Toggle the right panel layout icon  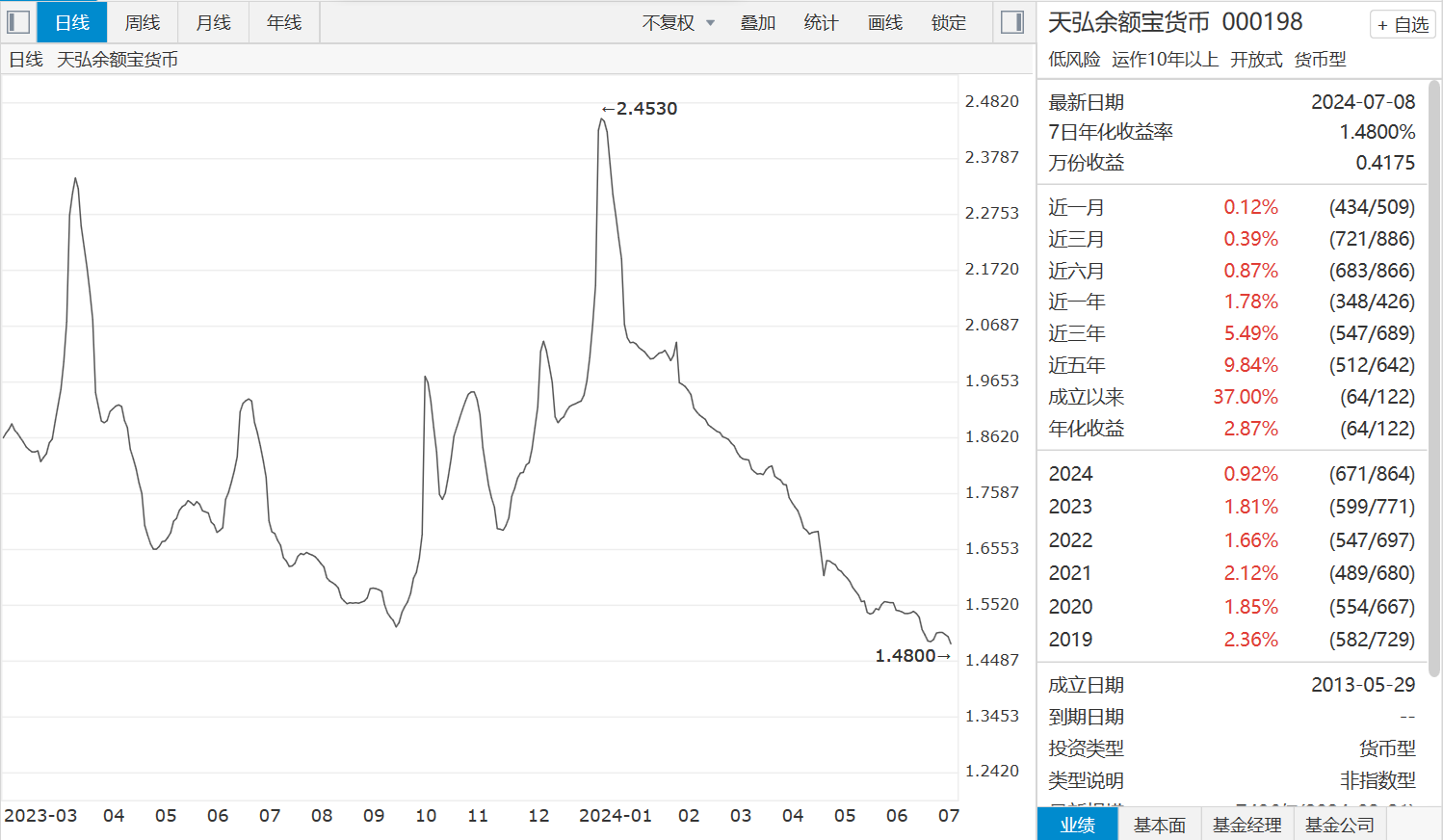[1012, 22]
